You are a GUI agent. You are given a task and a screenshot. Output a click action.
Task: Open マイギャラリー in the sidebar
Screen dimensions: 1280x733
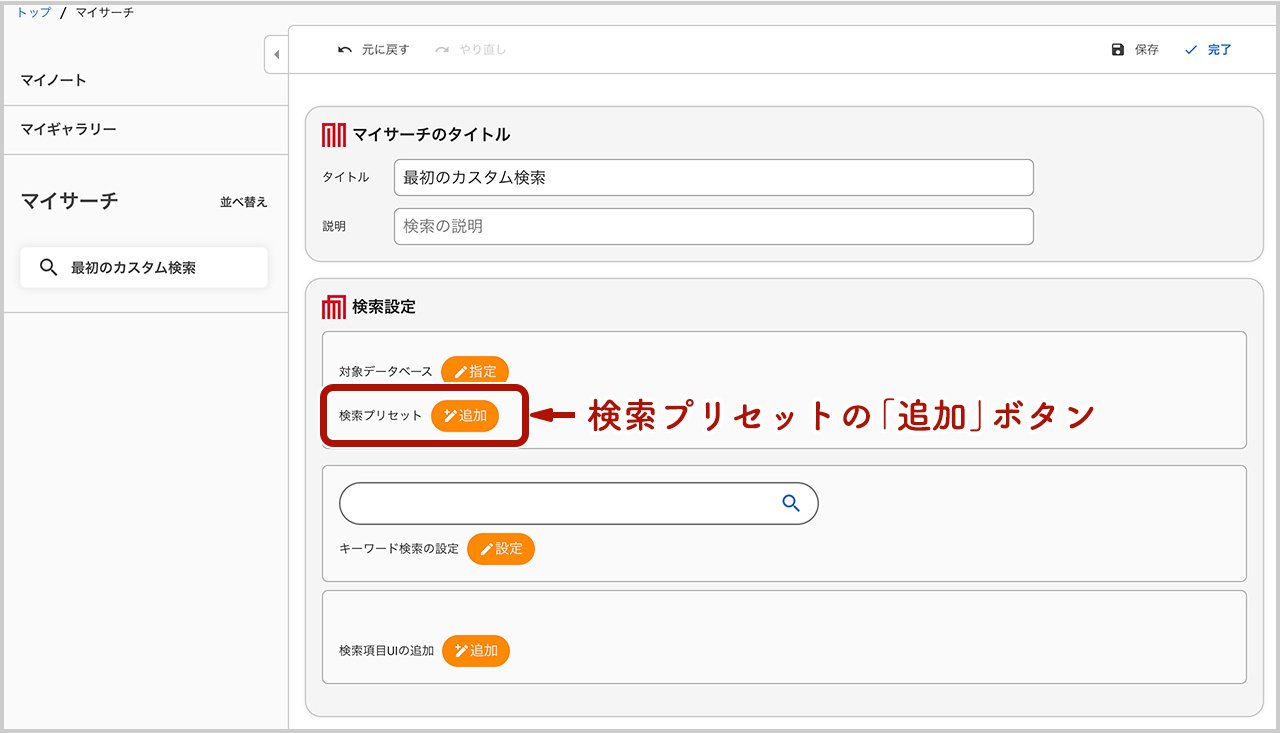[x=69, y=129]
